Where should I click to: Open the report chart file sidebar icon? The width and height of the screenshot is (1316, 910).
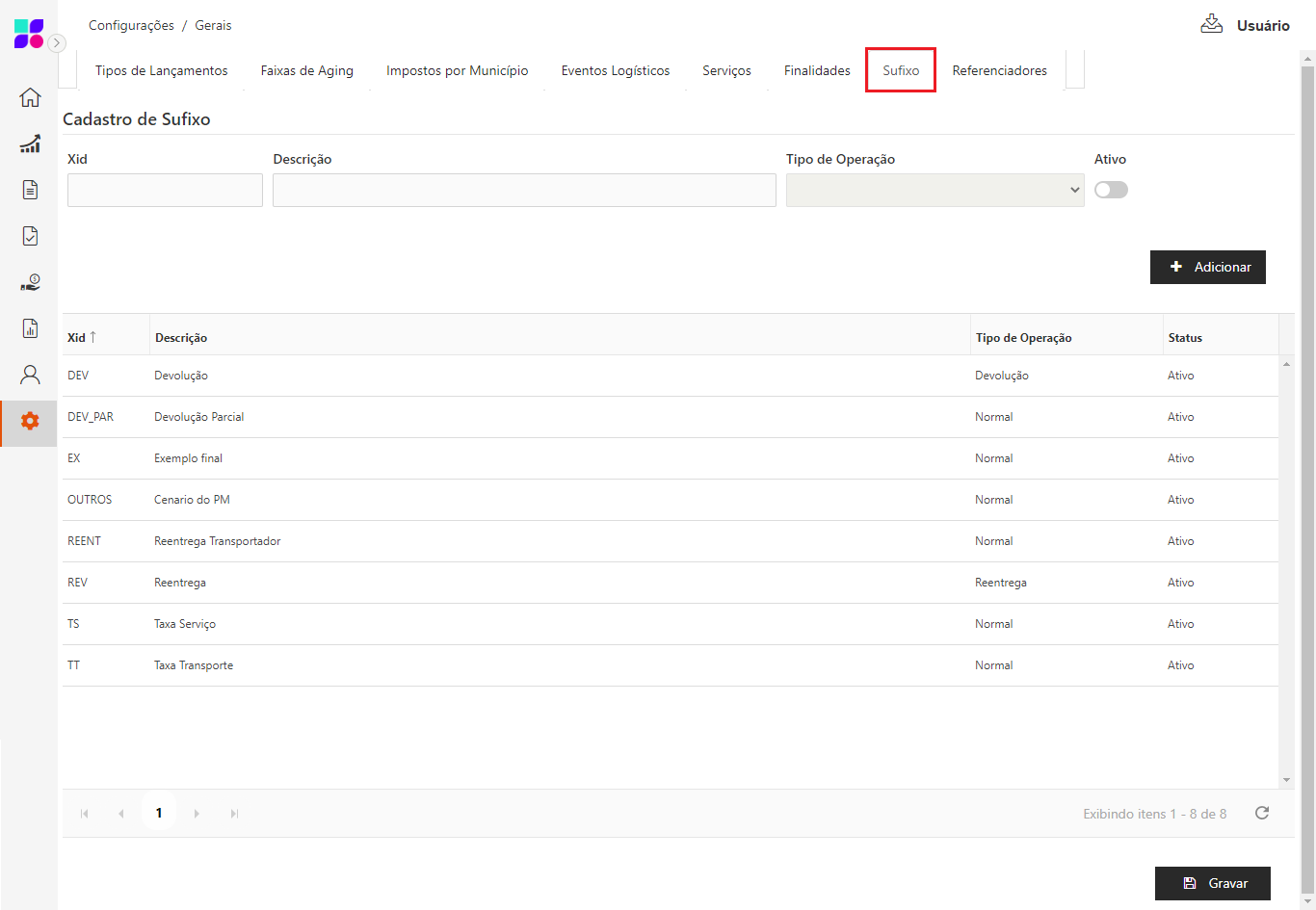30,328
